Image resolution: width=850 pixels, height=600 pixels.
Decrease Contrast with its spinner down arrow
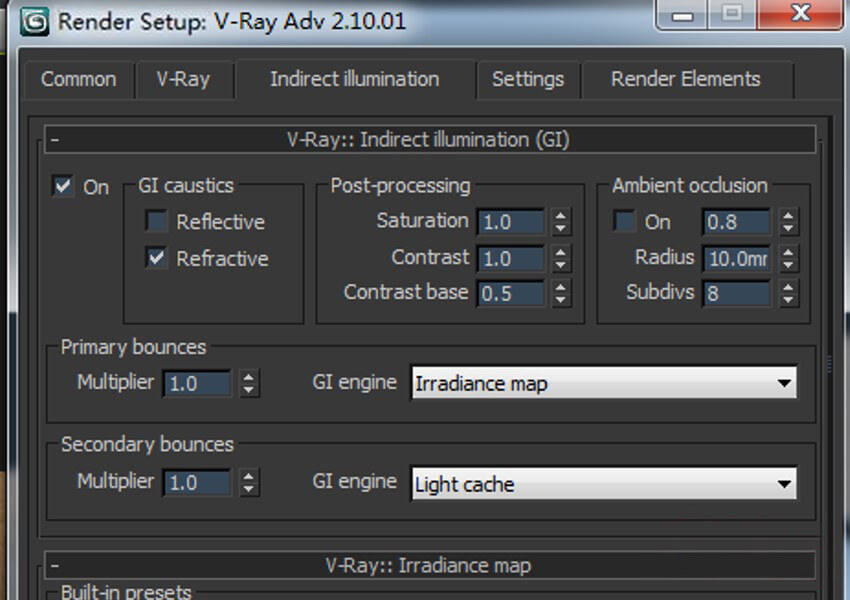561,264
